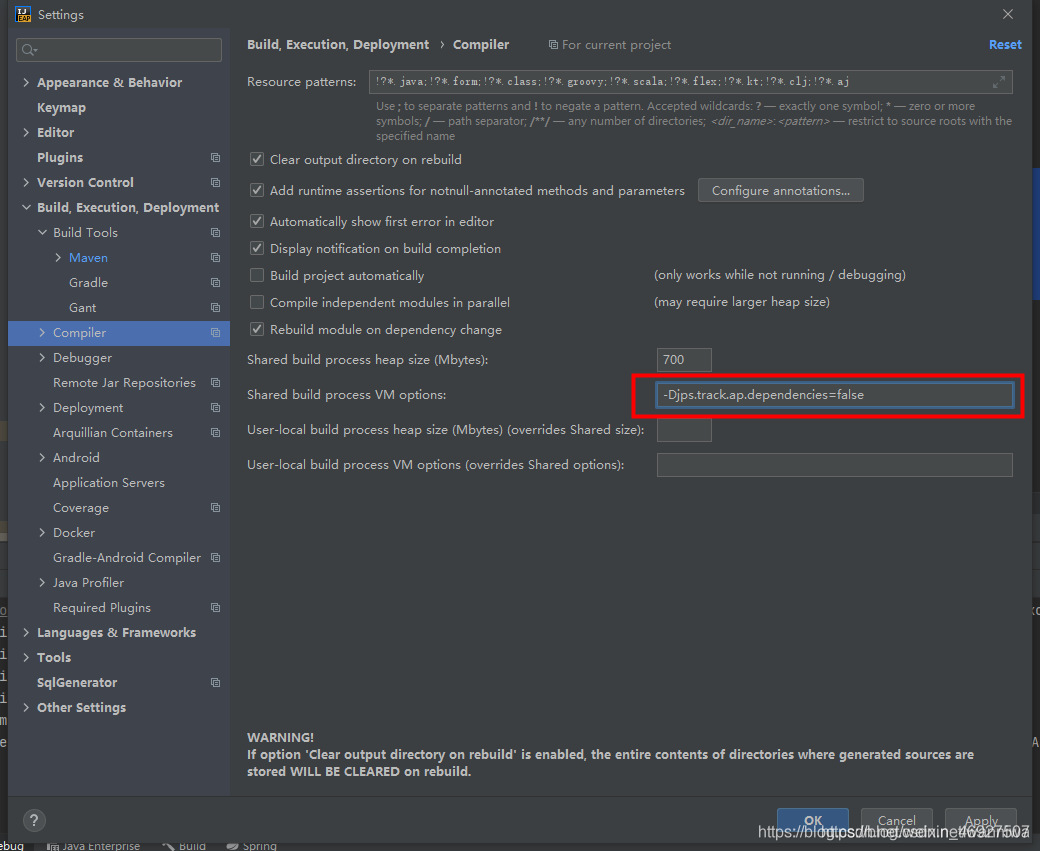Enable Build project automatically
The image size is (1040, 851).
point(257,275)
